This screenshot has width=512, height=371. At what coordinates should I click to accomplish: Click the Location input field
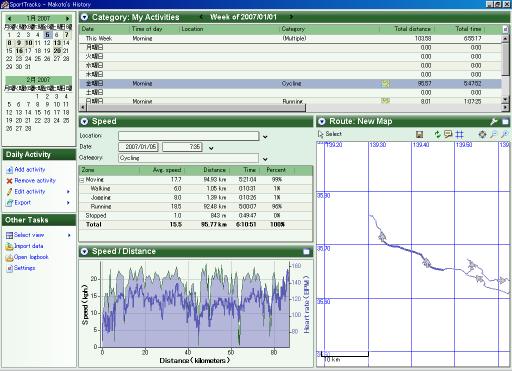pyautogui.click(x=188, y=136)
